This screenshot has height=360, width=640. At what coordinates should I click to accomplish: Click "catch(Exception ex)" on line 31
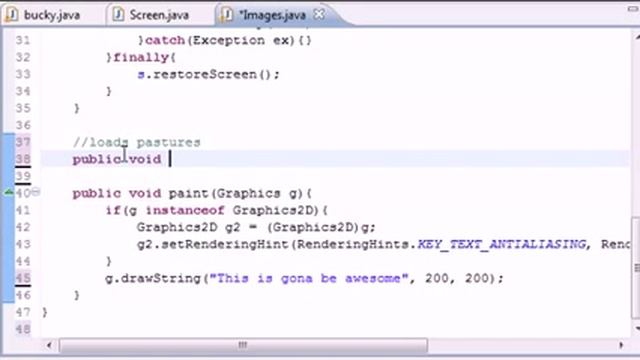coord(220,40)
